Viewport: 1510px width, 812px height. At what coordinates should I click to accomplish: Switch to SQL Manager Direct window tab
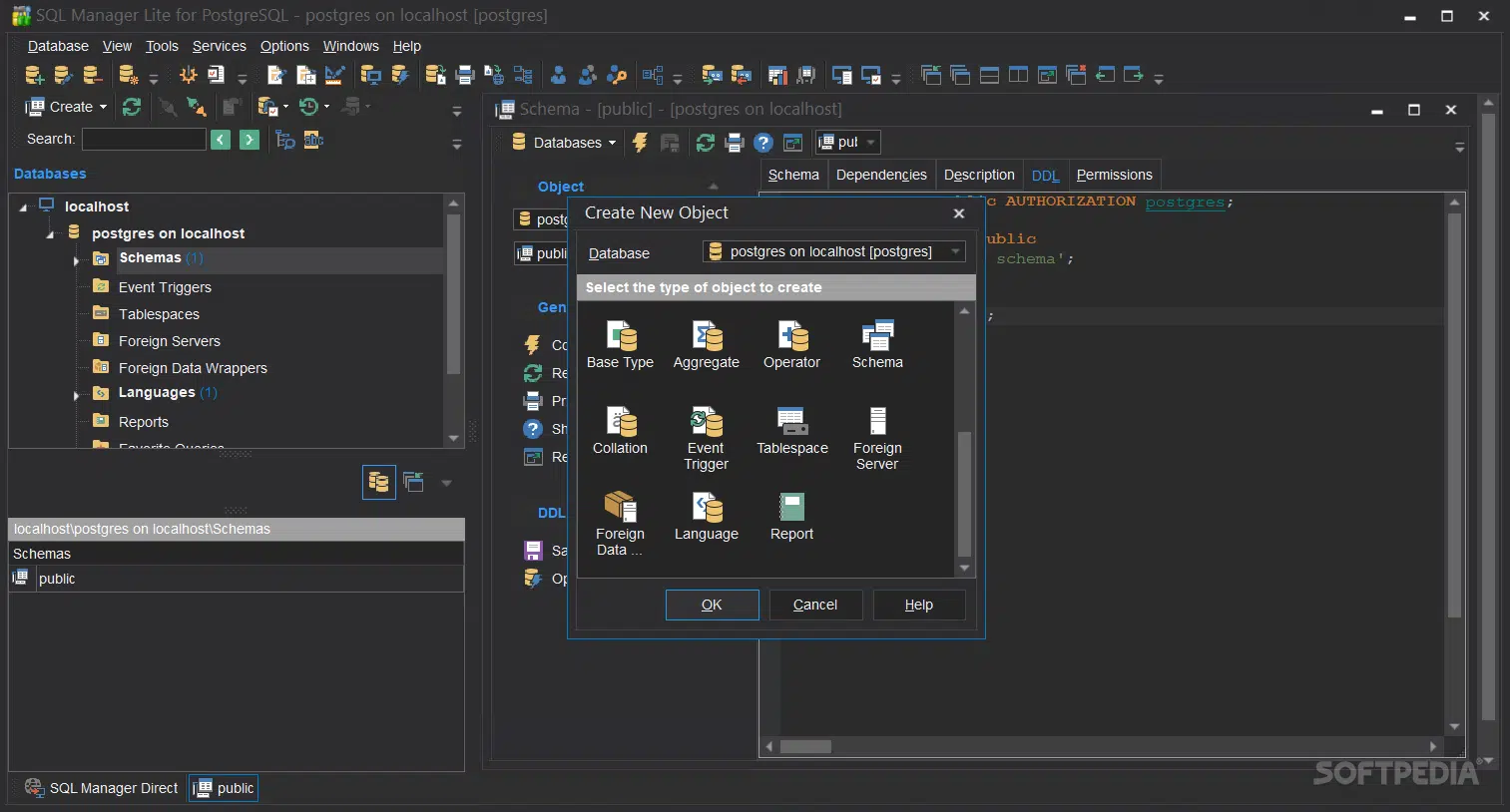click(x=102, y=788)
